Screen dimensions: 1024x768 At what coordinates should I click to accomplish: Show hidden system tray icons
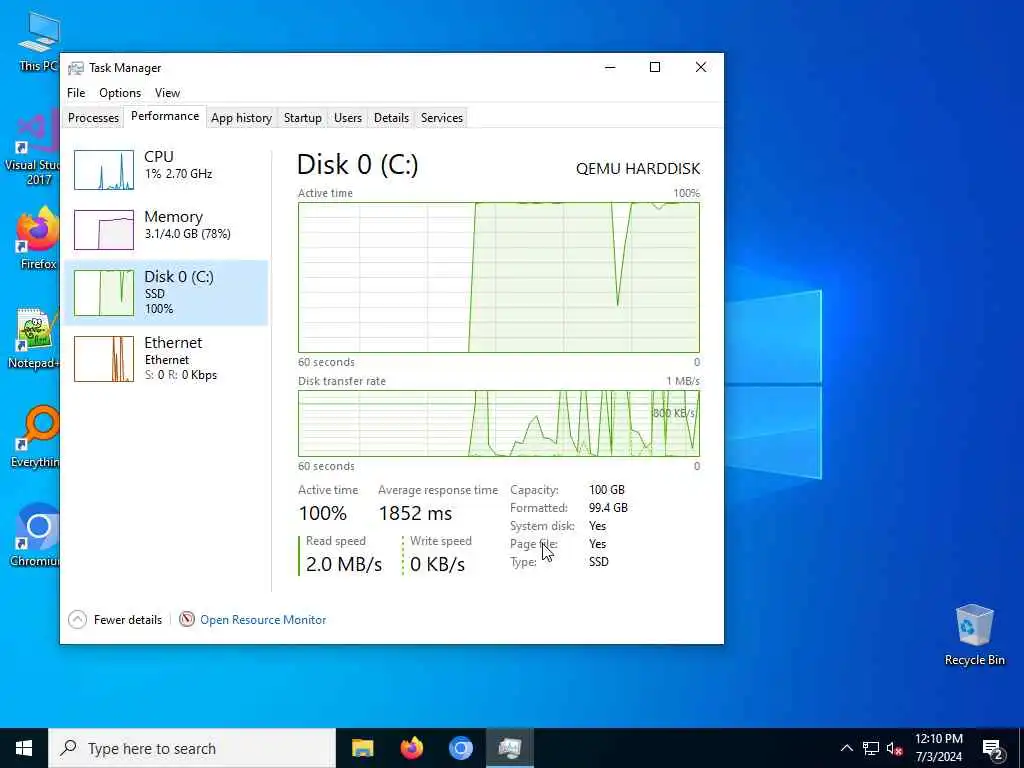846,748
